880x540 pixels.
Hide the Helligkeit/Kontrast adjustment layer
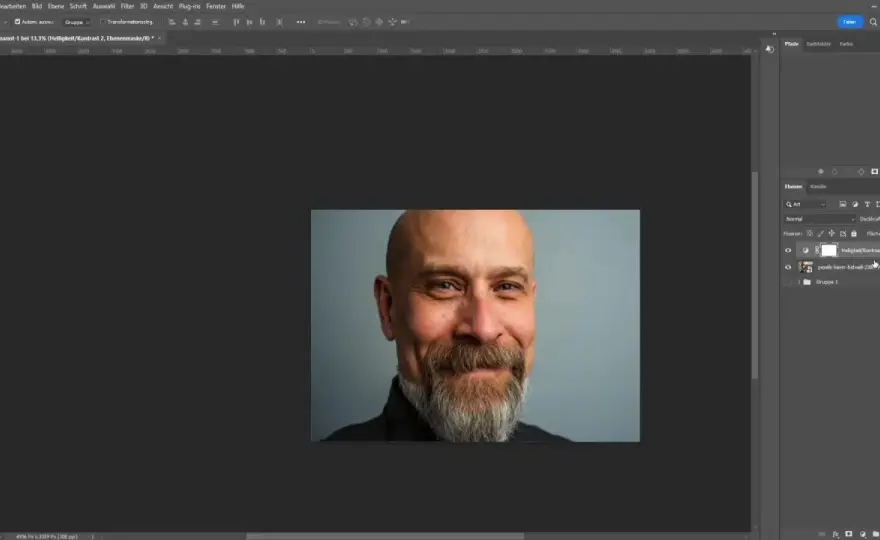(x=788, y=250)
